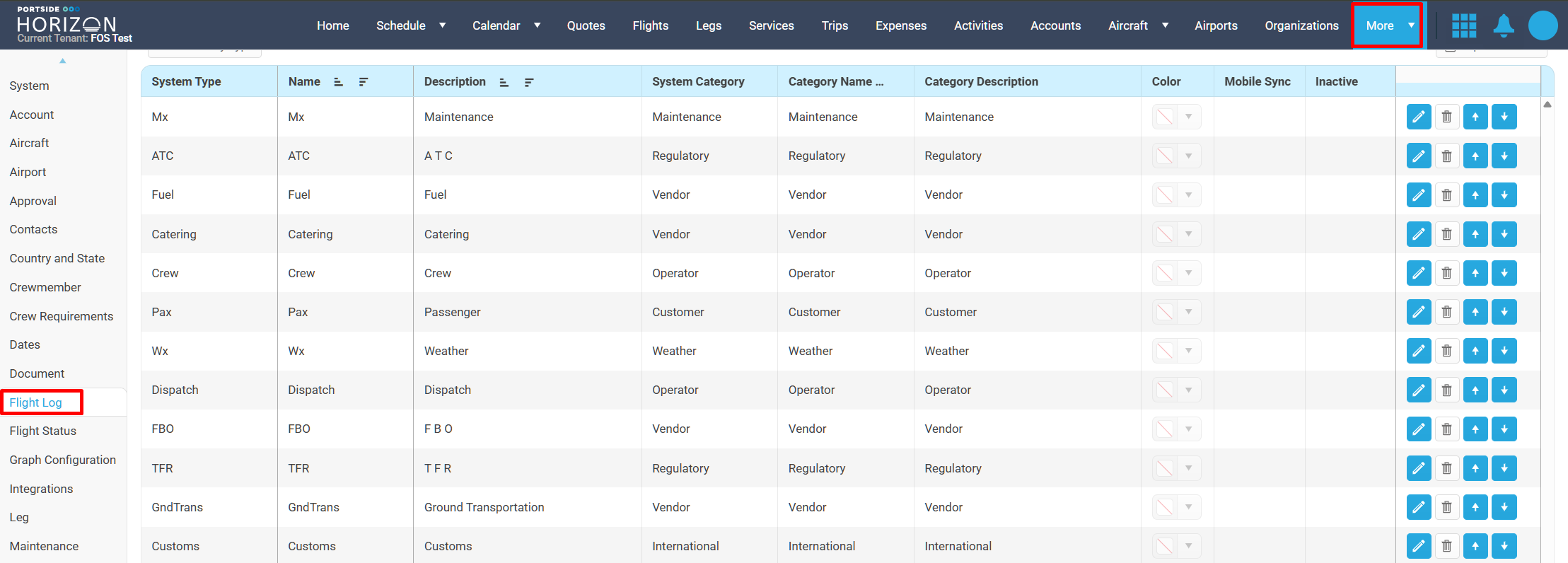This screenshot has height=563, width=1568.
Task: Expand color dropdown for Crew row
Action: click(1189, 273)
